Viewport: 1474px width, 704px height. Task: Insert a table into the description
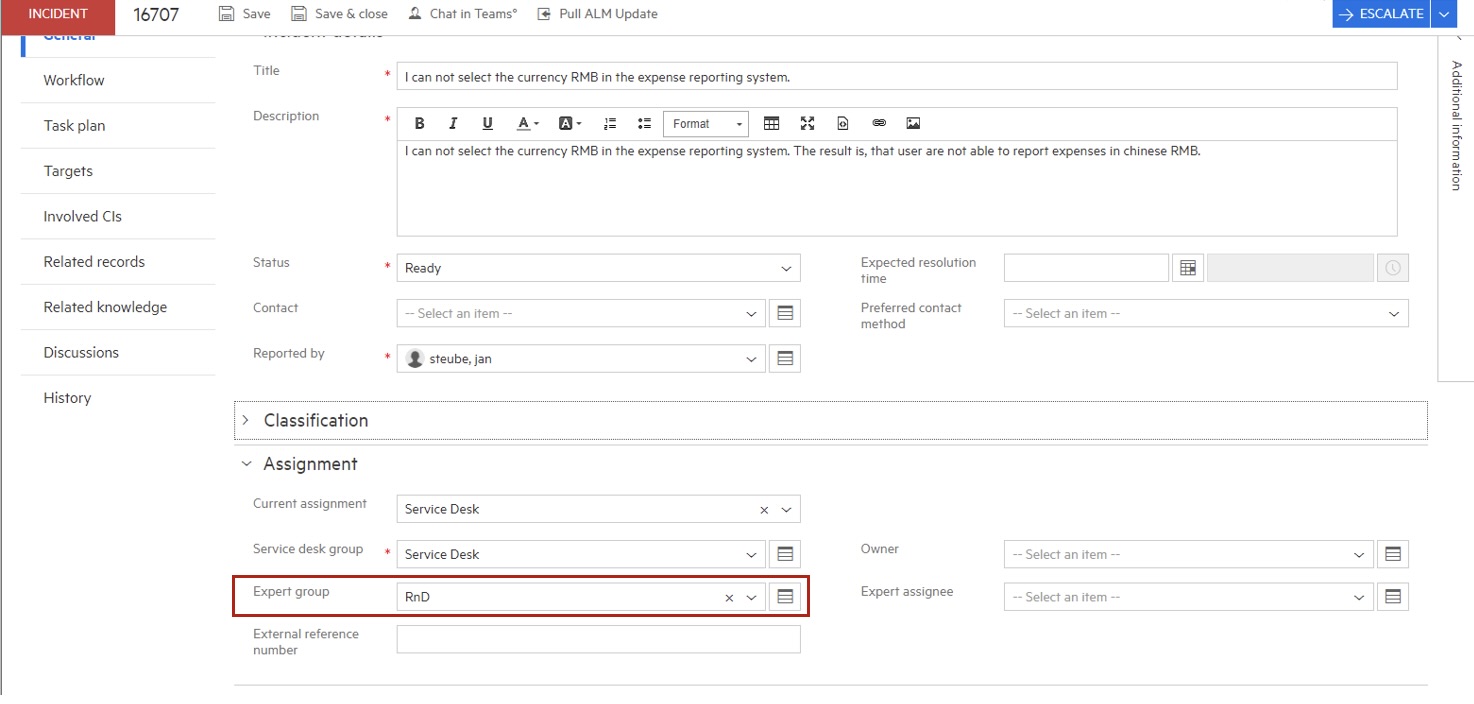pyautogui.click(x=772, y=122)
